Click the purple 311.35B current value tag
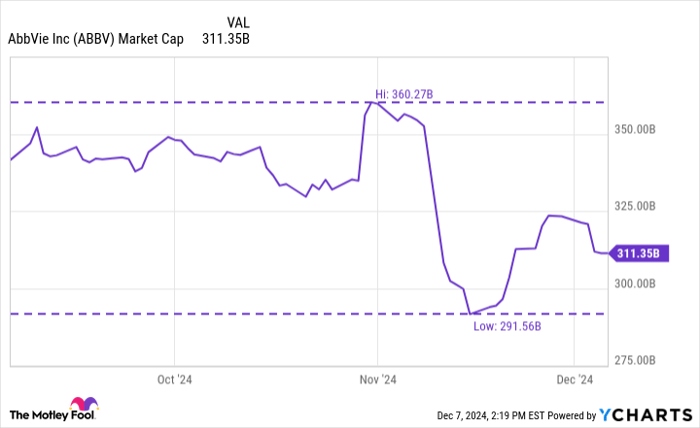Screen dimensions: 700x428 click(637, 254)
